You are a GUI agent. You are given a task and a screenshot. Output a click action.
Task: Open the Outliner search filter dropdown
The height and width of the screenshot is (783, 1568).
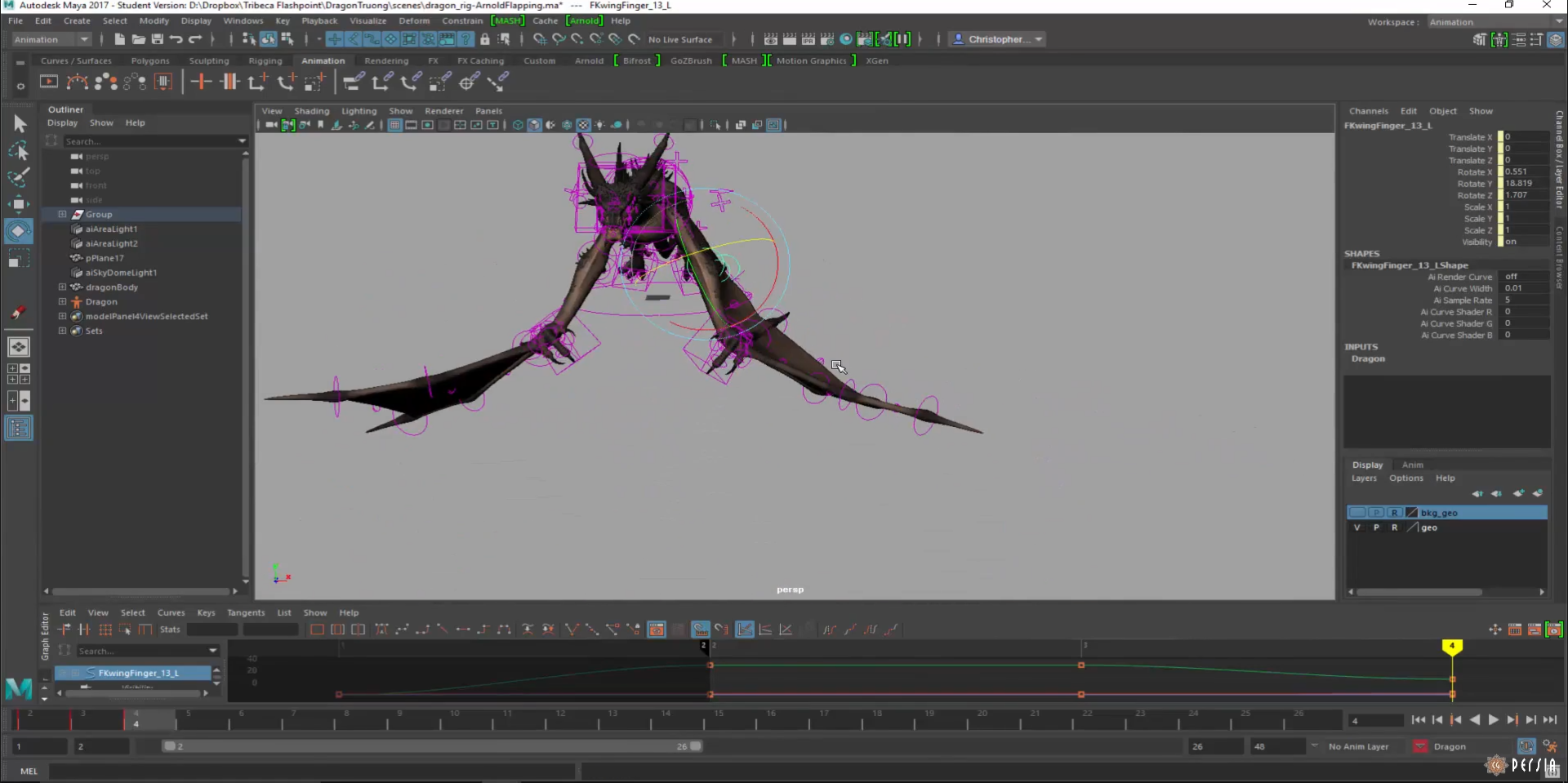coord(242,141)
